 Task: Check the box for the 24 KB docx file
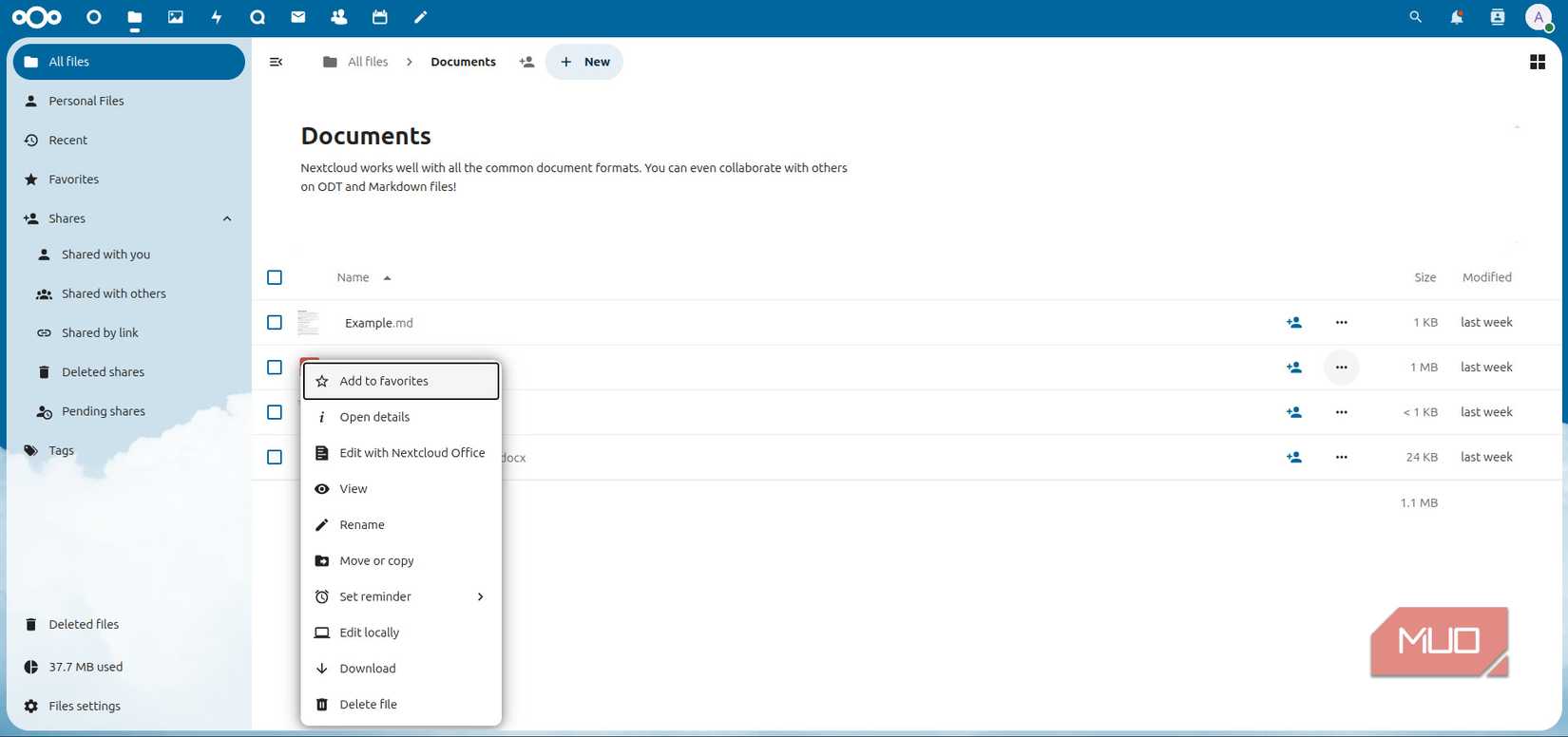click(275, 457)
